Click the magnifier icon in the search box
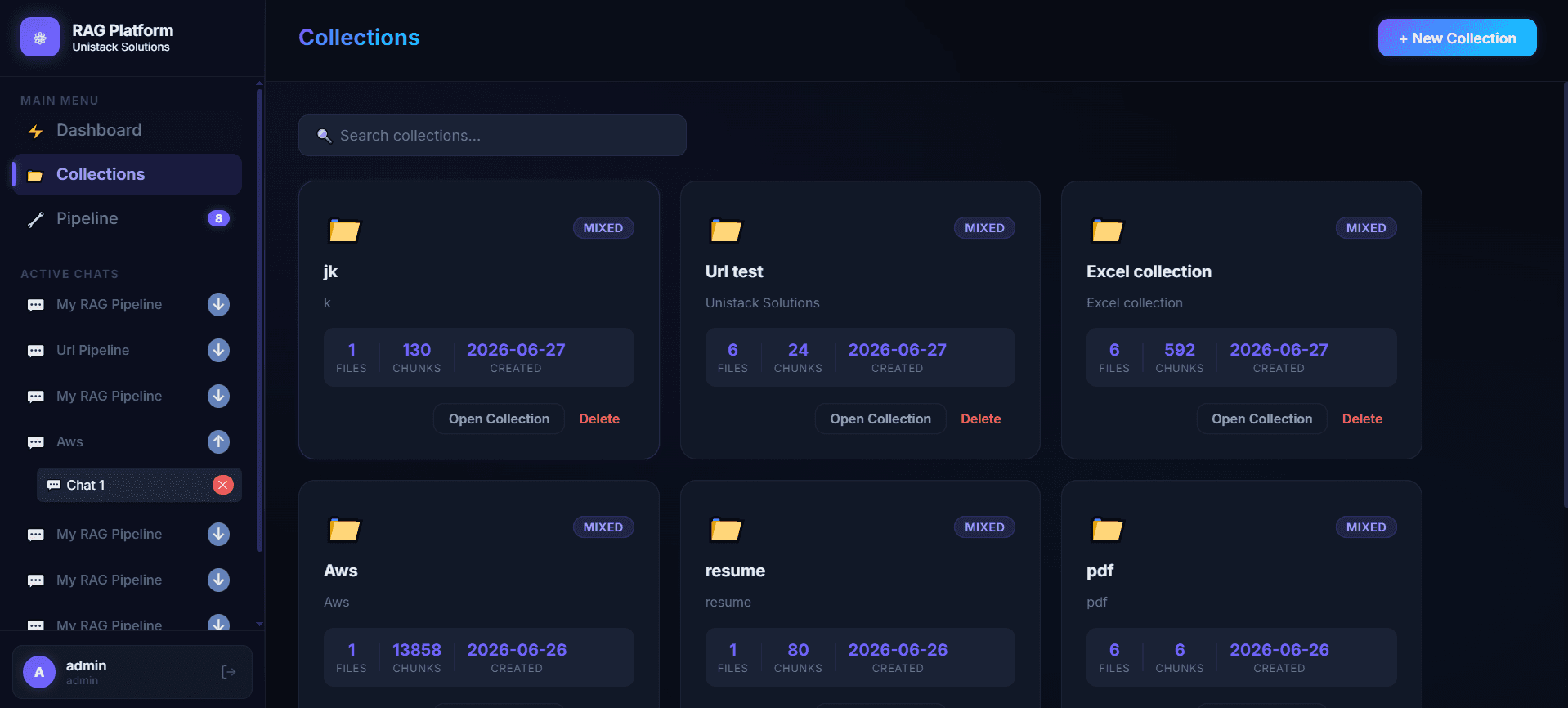This screenshot has height=708, width=1568. (324, 136)
